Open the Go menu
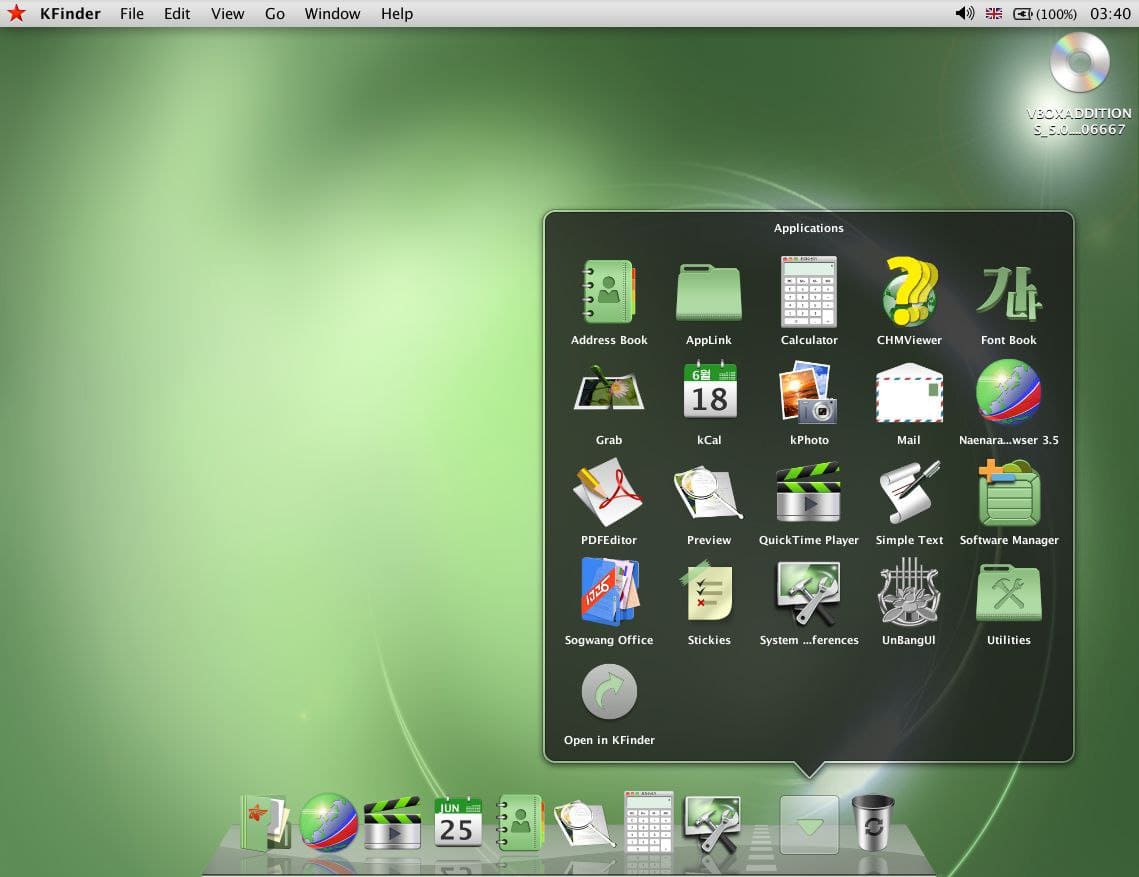The height and width of the screenshot is (877, 1139). pyautogui.click(x=275, y=13)
